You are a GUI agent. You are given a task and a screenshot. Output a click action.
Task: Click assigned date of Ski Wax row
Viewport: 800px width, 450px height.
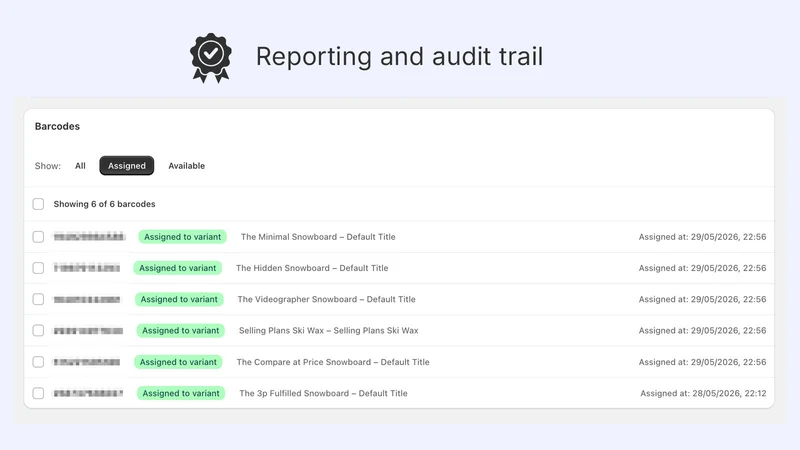(702, 331)
